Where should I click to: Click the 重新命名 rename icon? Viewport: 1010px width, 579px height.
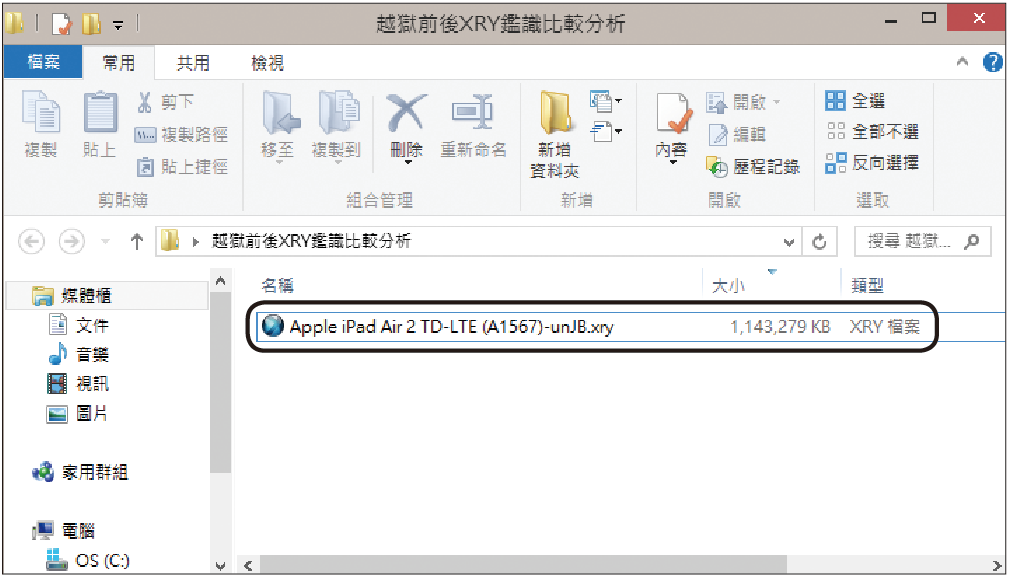tap(473, 112)
